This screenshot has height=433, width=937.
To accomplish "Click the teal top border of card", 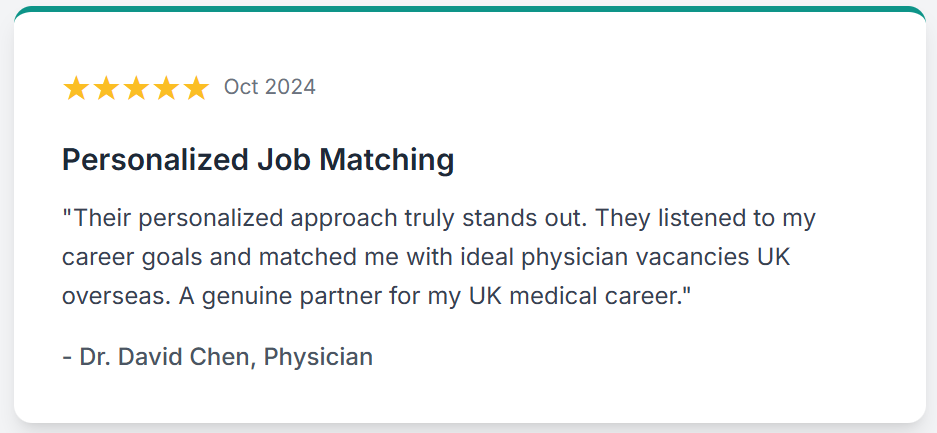I will click(470, 9).
